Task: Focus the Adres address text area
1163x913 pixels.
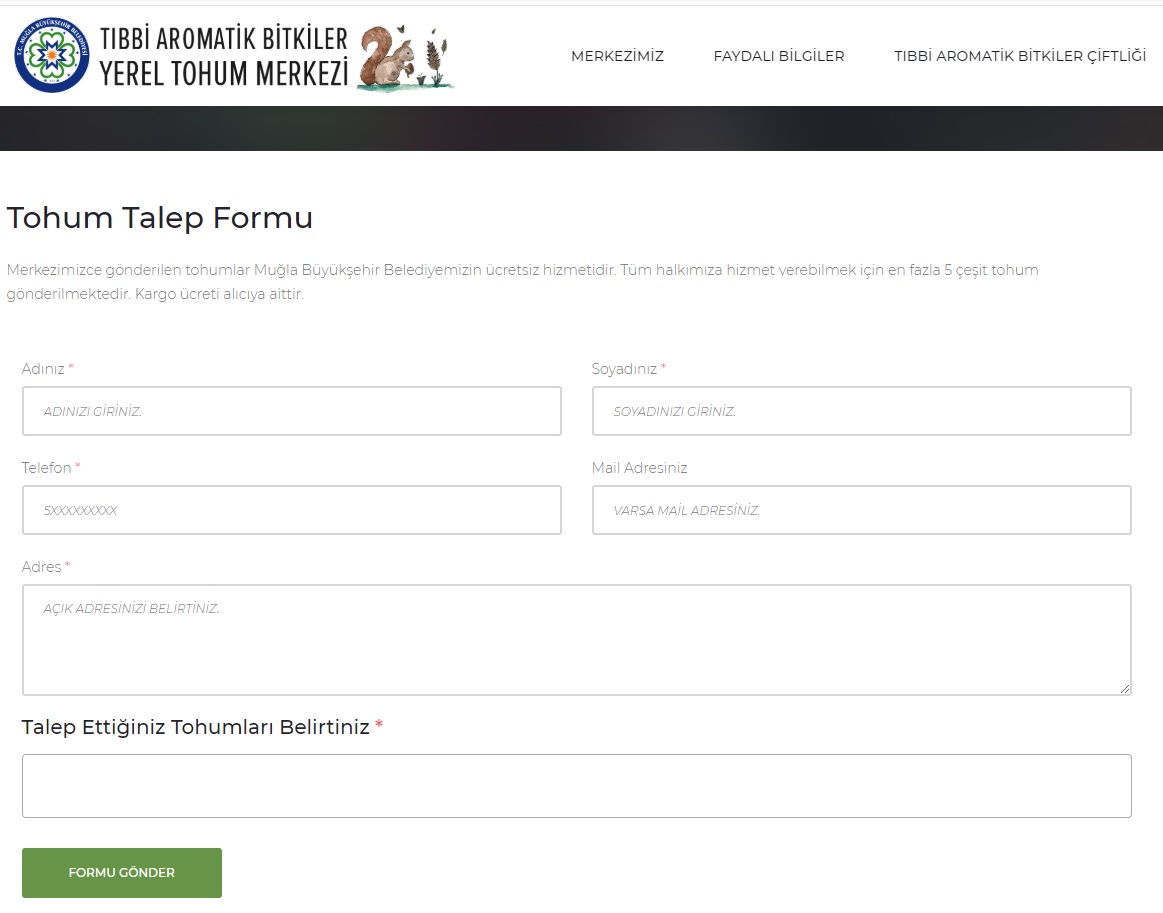Action: click(x=576, y=640)
